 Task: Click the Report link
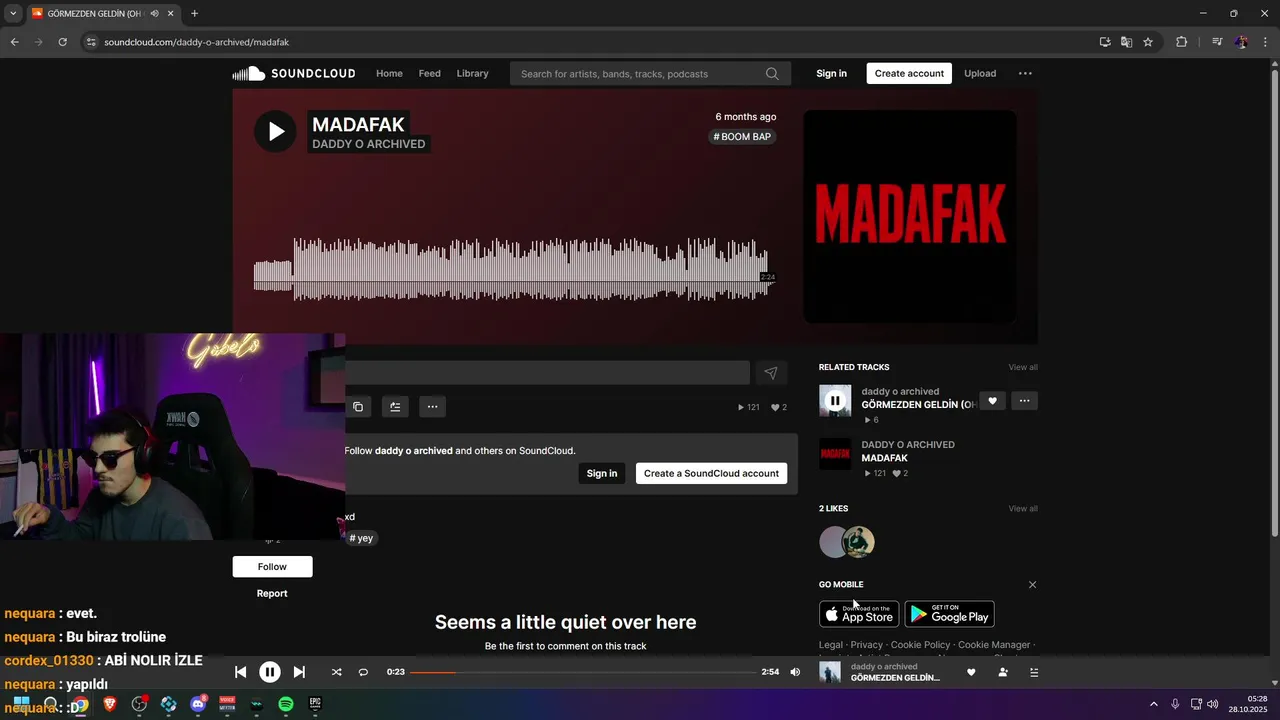(272, 593)
